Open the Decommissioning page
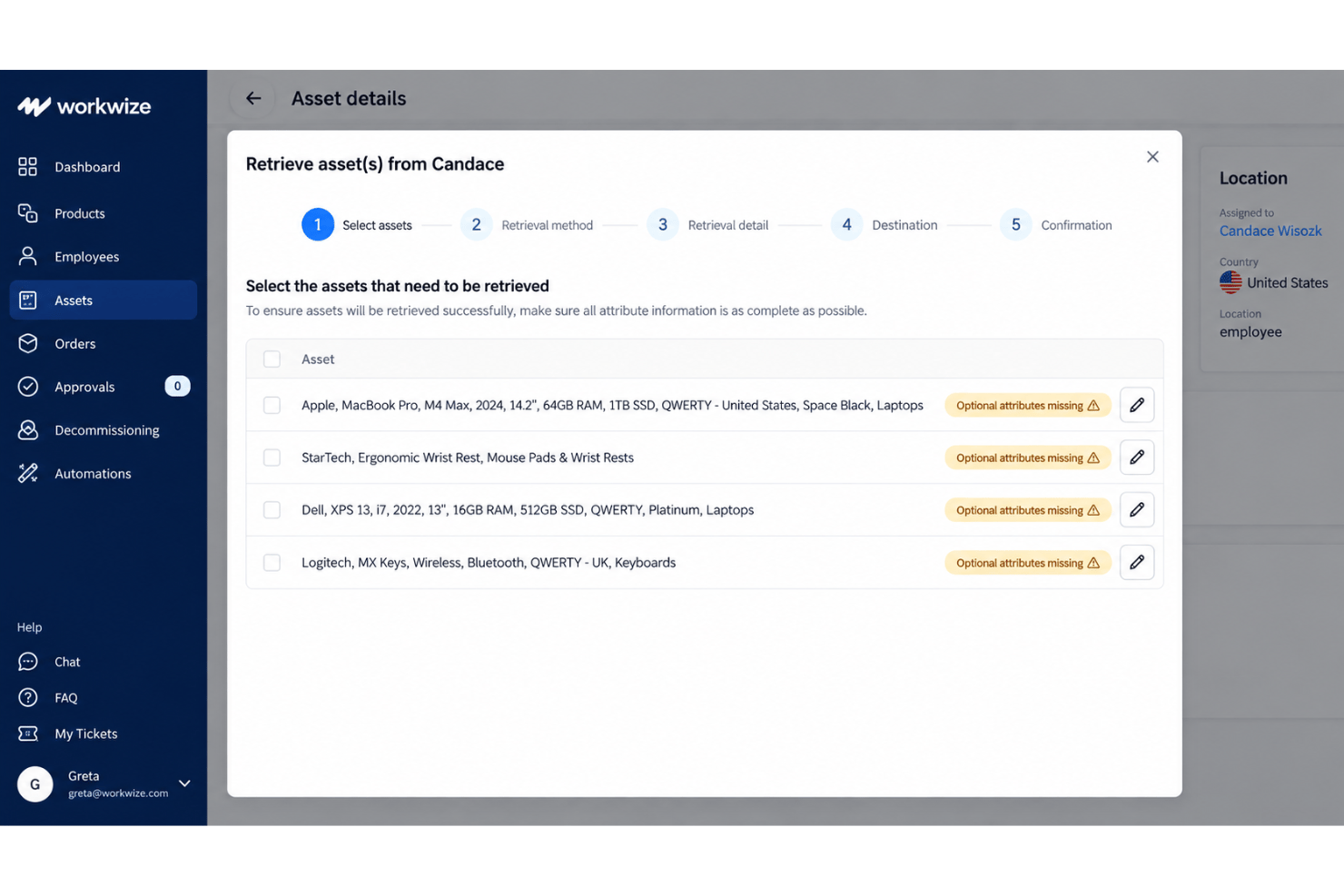 coord(104,430)
